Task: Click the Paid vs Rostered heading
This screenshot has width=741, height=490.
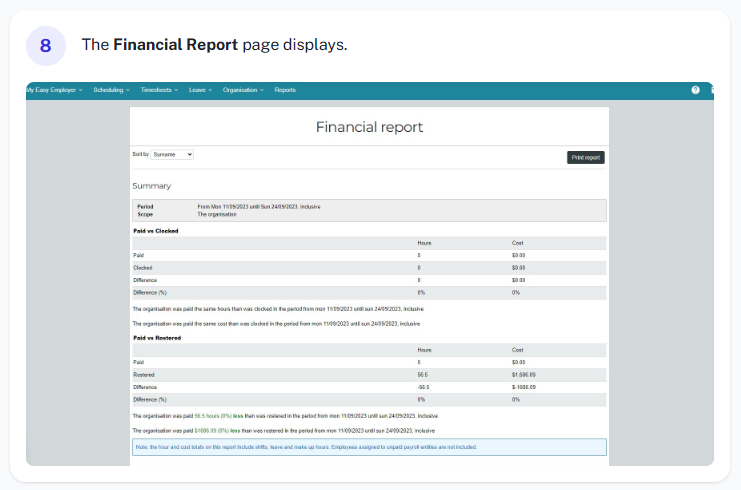Action: coord(157,338)
